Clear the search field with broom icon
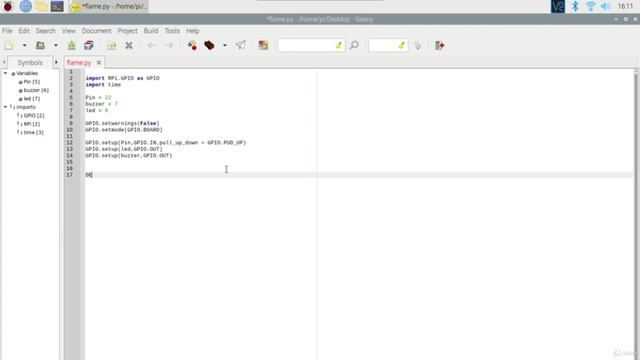Screen dimensions: 640x360 (339, 45)
